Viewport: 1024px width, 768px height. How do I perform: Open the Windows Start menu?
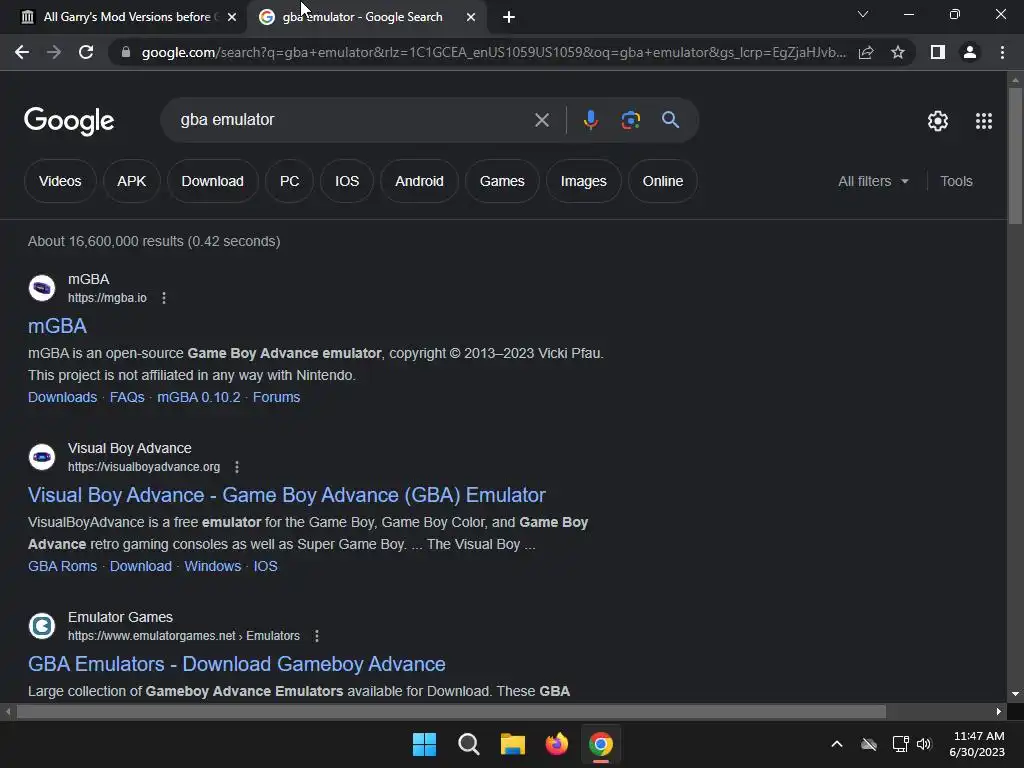pyautogui.click(x=424, y=744)
